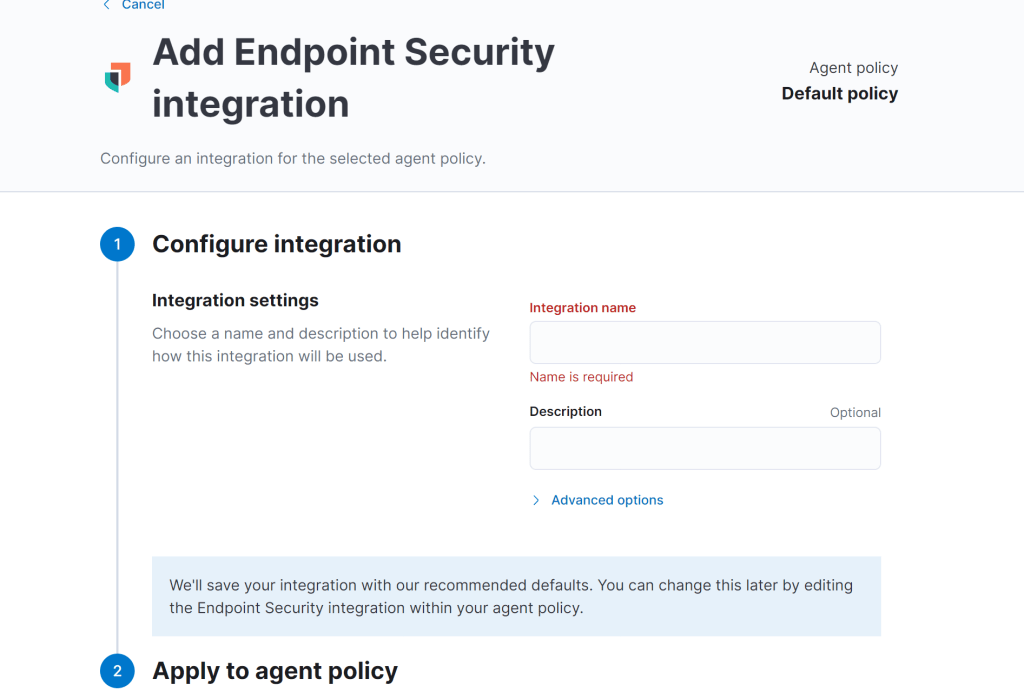Click the Integration settings section title
This screenshot has height=699, width=1024.
(x=235, y=300)
